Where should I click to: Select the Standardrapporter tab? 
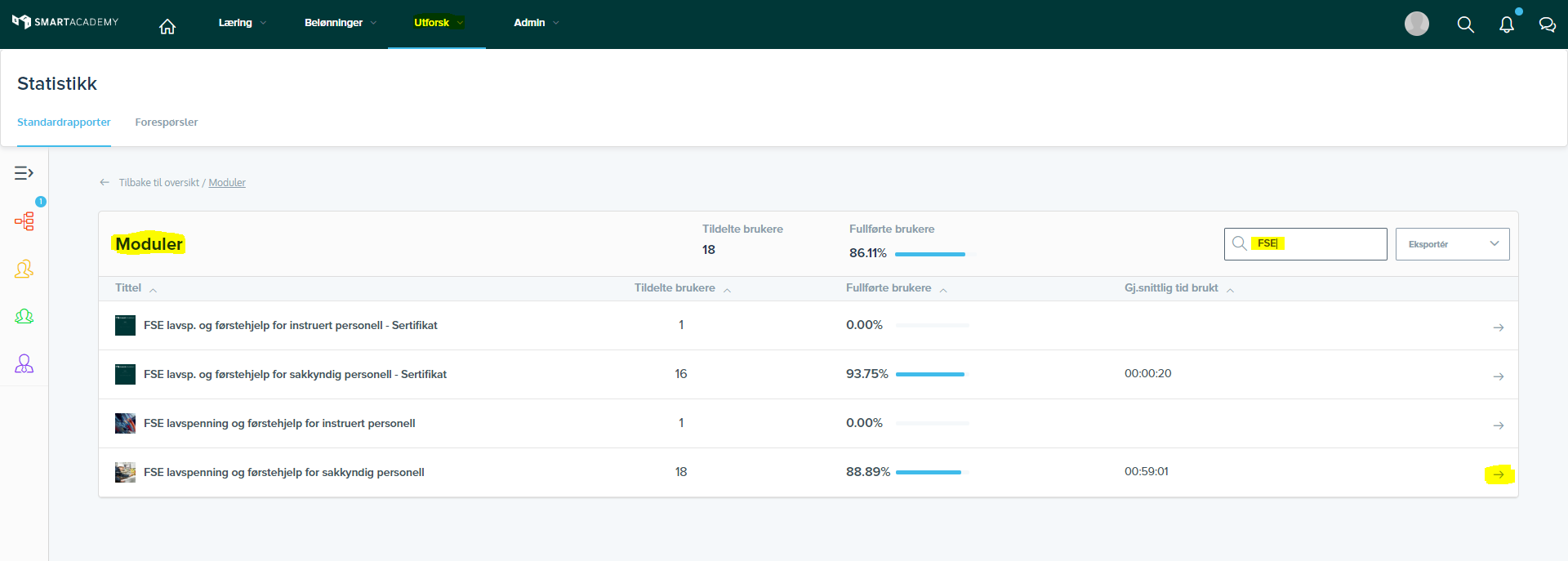(64, 122)
